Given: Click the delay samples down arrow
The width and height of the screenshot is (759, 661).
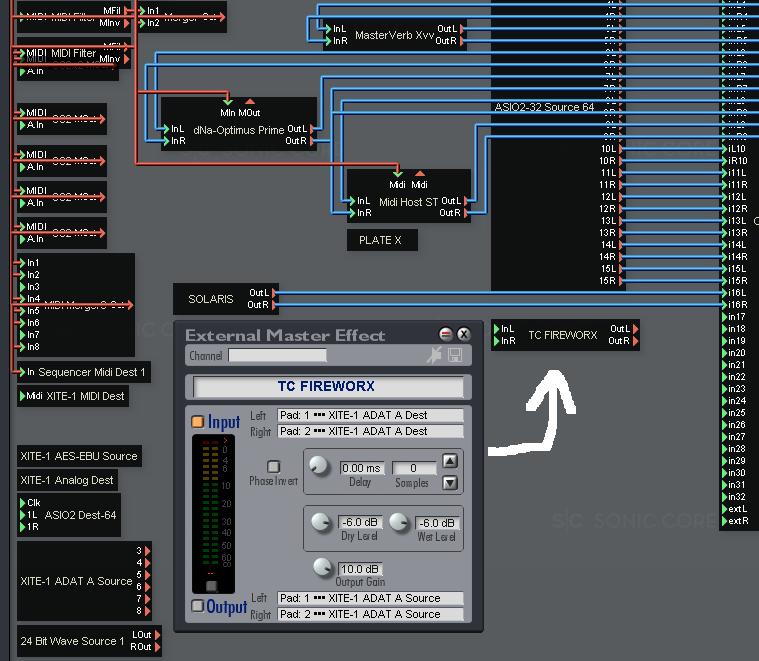Looking at the screenshot, I should click(x=450, y=482).
